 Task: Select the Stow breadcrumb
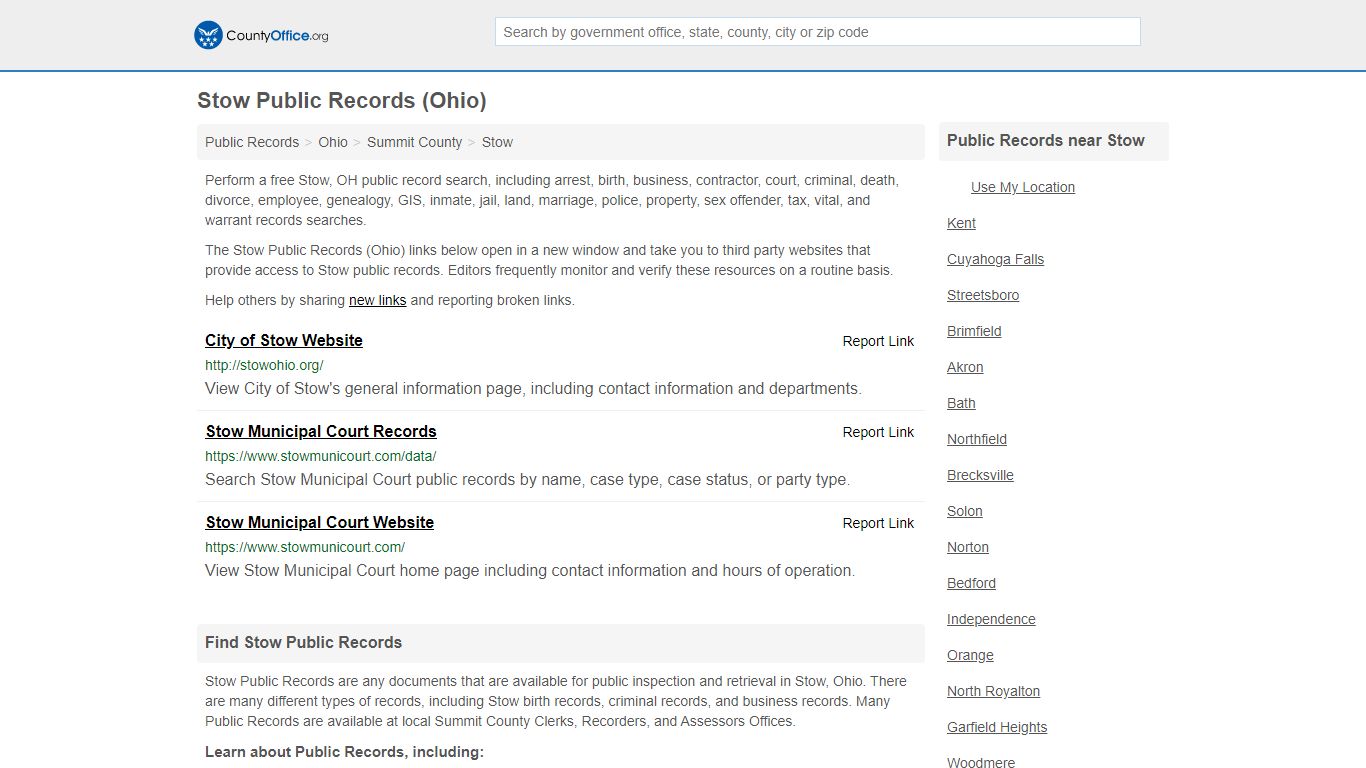click(x=497, y=142)
